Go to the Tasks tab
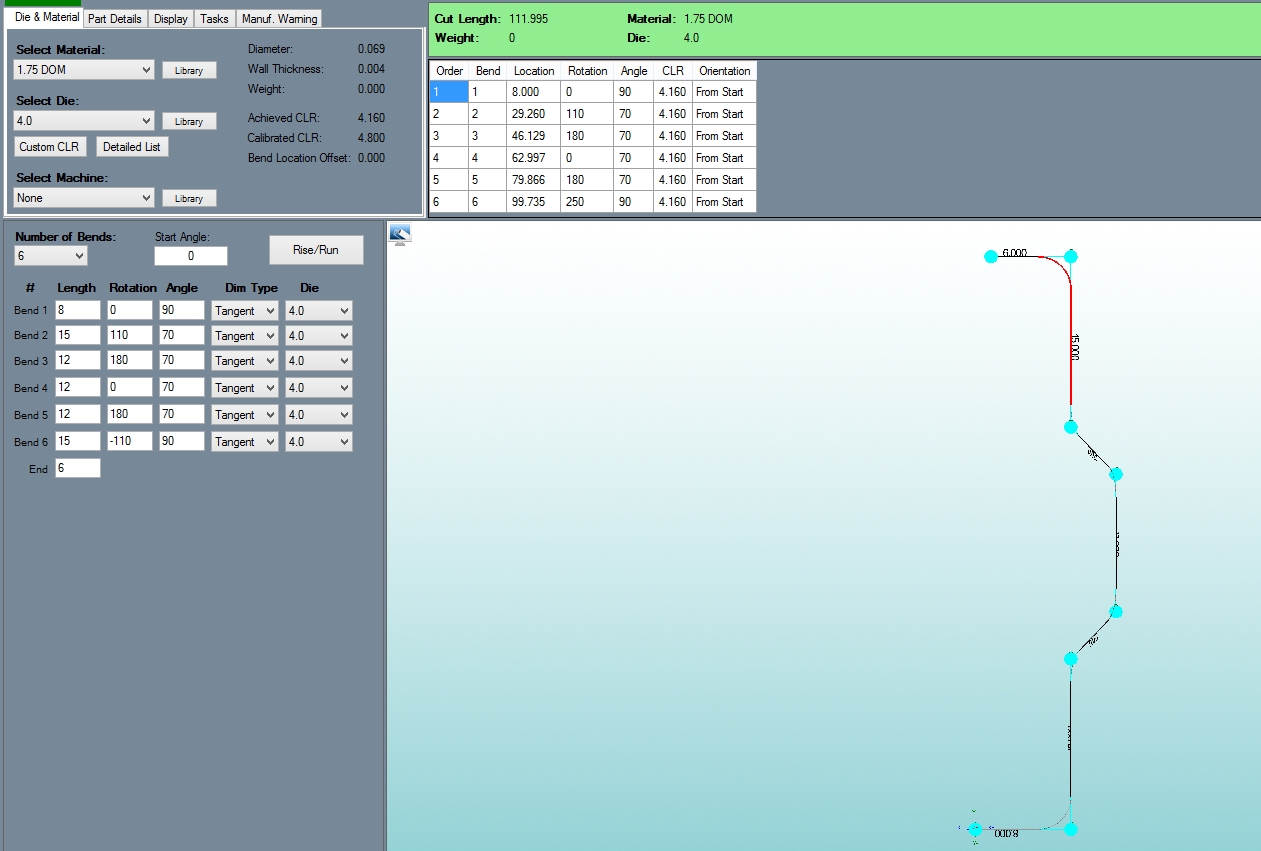Viewport: 1261px width, 851px height. click(x=214, y=19)
